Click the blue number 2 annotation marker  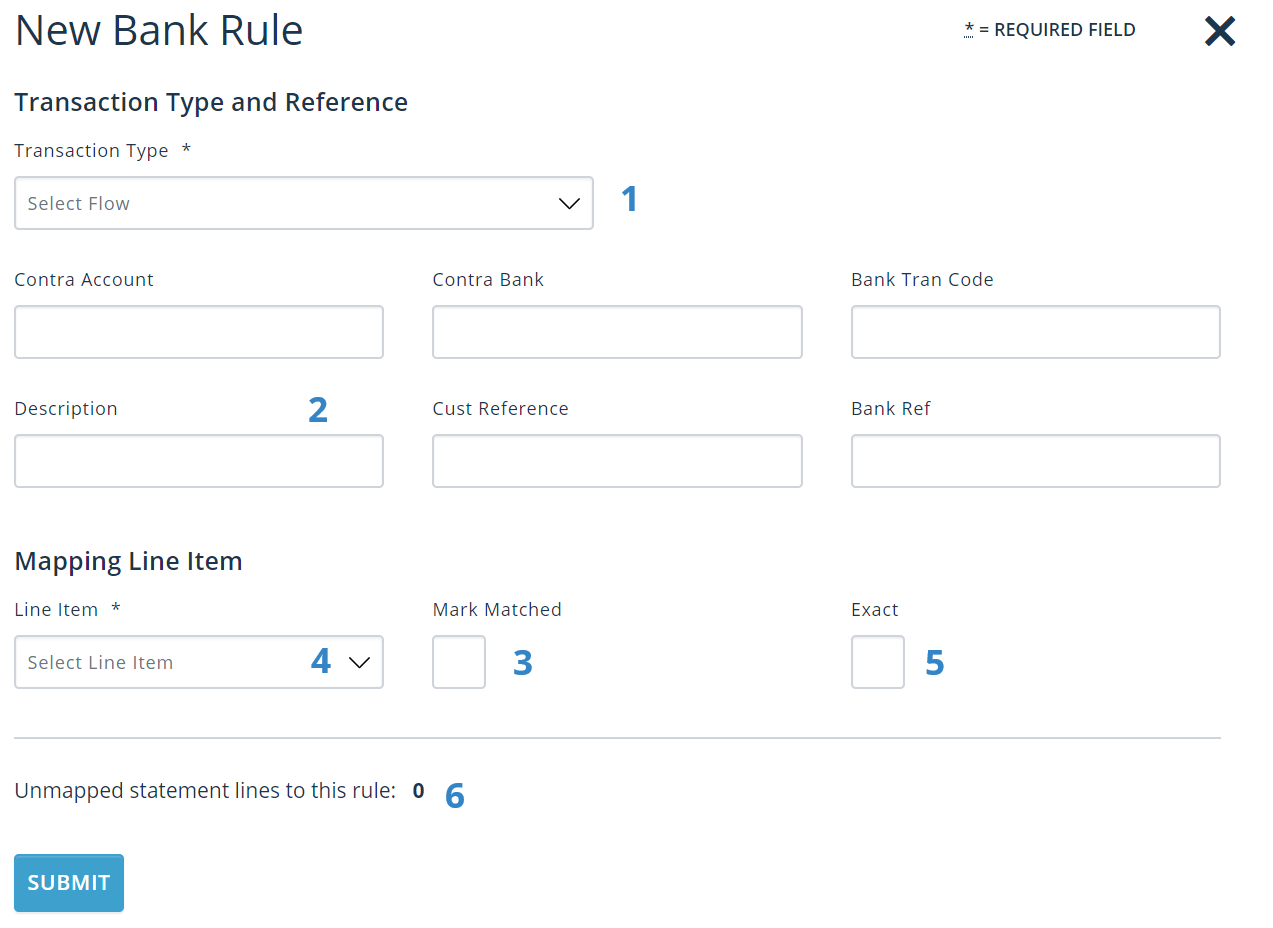318,409
